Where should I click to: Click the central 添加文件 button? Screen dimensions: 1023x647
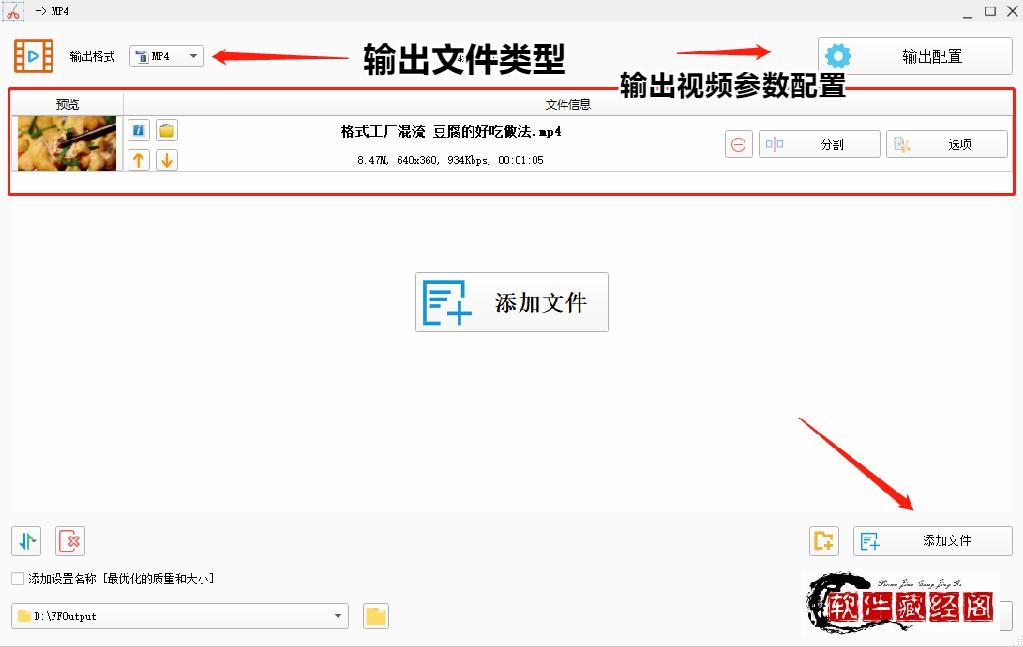point(511,302)
